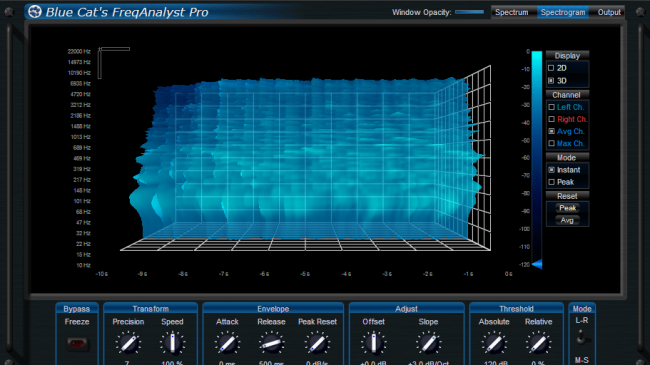Enable the 2D display checkbox
This screenshot has width=650, height=365.
coord(551,68)
